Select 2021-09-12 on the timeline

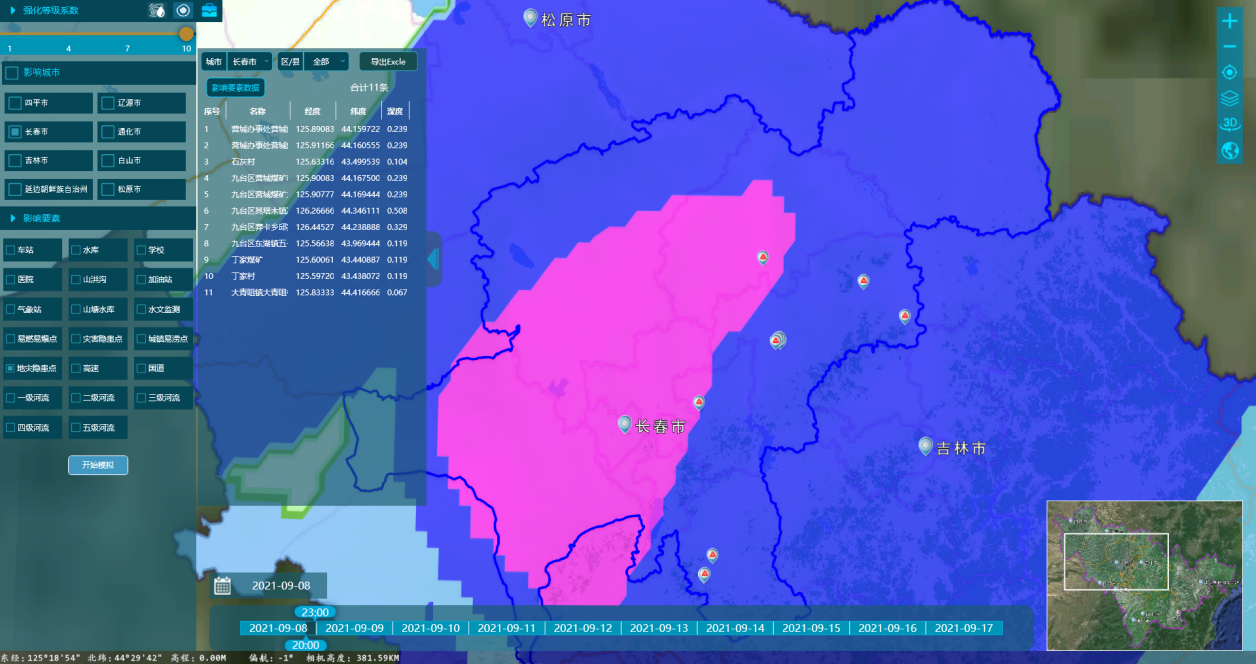[x=583, y=628]
